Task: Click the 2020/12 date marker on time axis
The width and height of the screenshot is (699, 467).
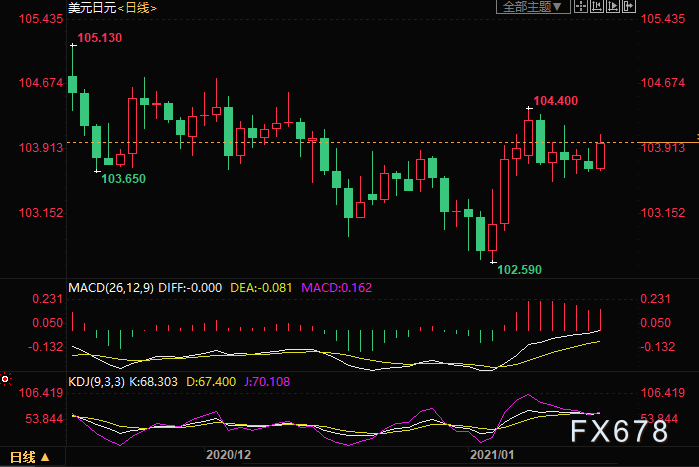Action: coord(226,455)
